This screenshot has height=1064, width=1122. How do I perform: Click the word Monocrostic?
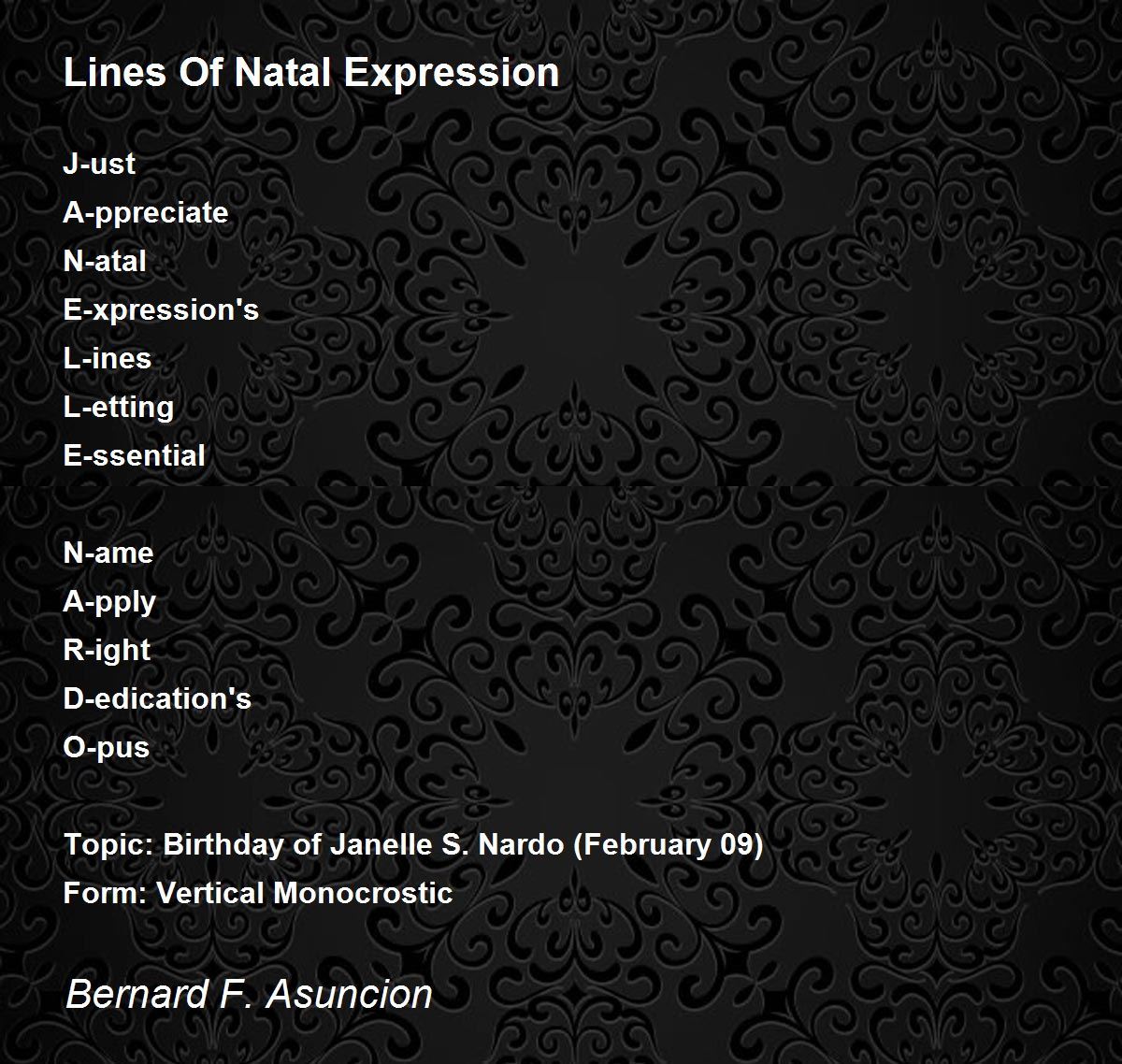pyautogui.click(x=363, y=893)
